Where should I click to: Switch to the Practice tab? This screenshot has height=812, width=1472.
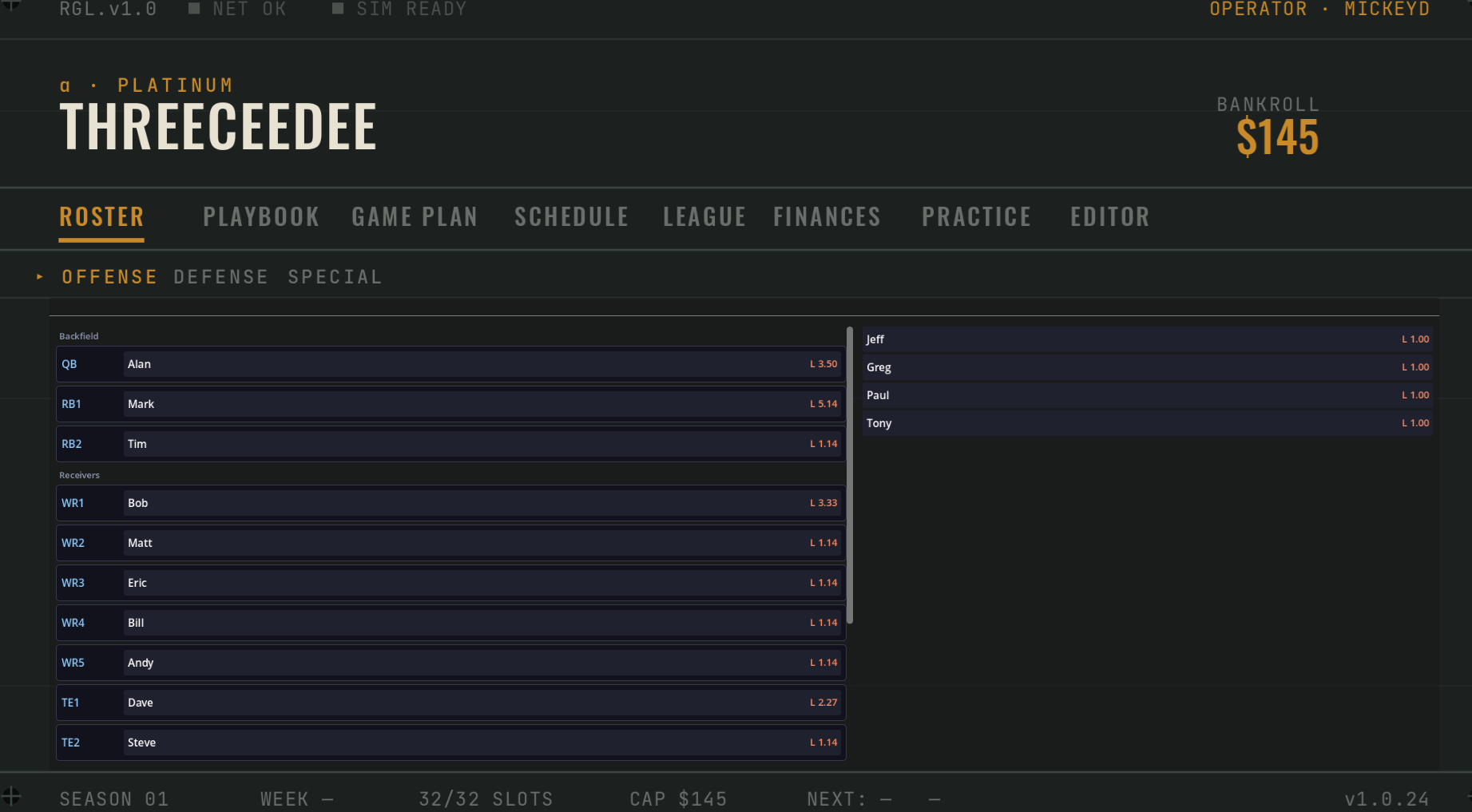coord(976,216)
